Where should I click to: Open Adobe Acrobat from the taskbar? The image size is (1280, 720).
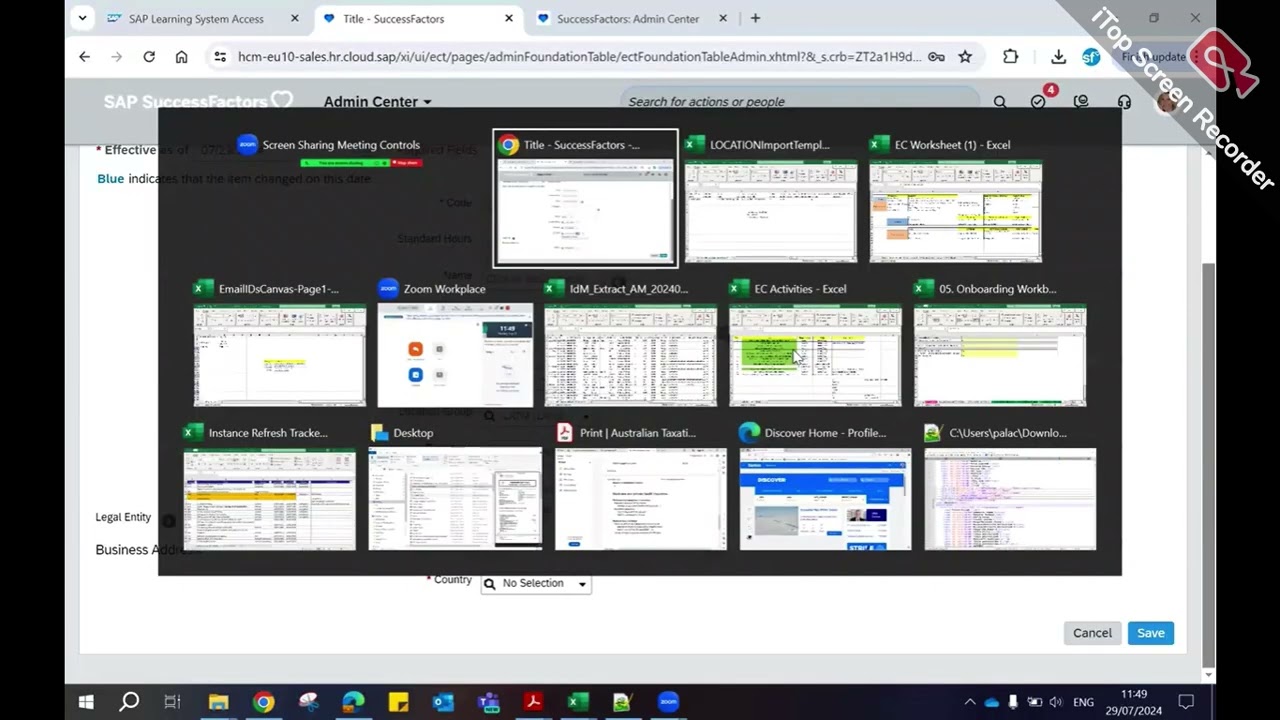click(x=533, y=702)
